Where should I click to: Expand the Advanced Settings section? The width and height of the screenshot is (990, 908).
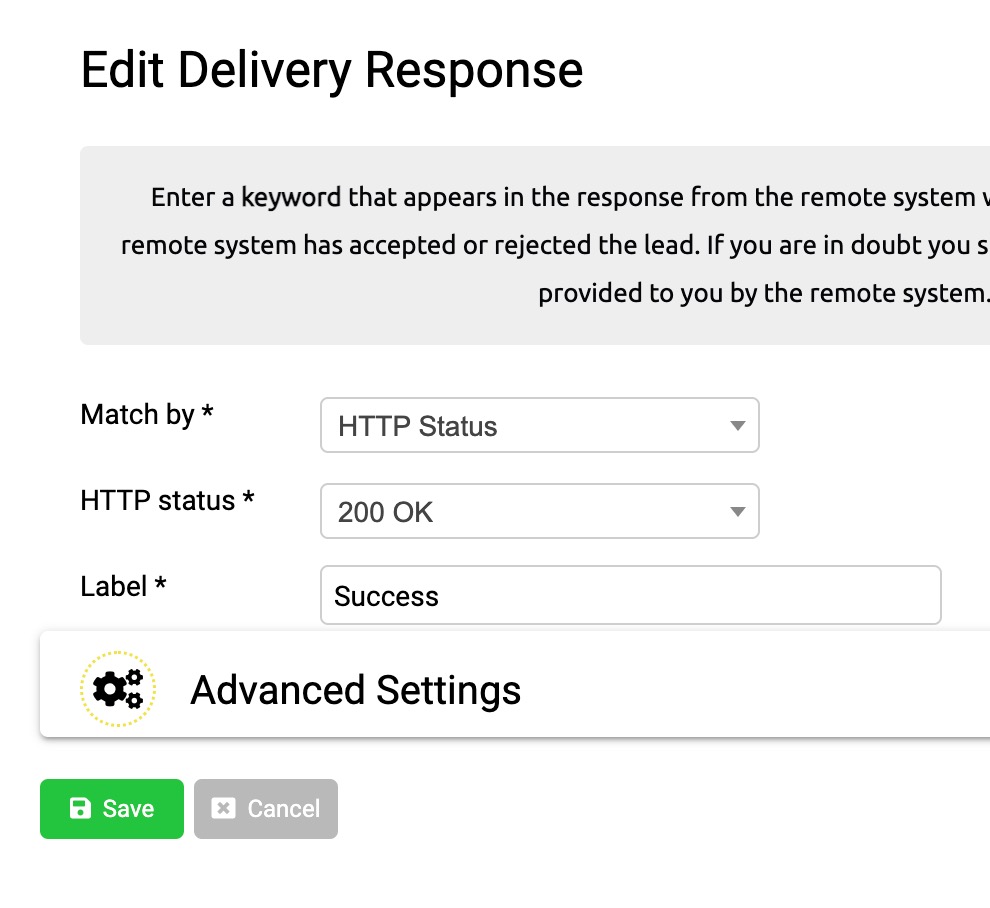coord(355,690)
